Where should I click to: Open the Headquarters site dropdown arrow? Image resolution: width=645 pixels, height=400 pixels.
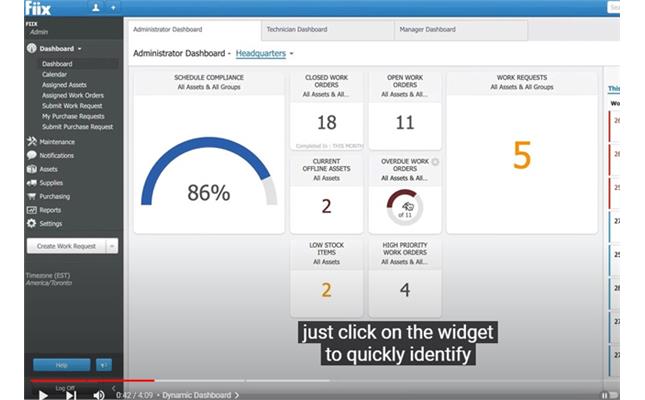click(292, 53)
